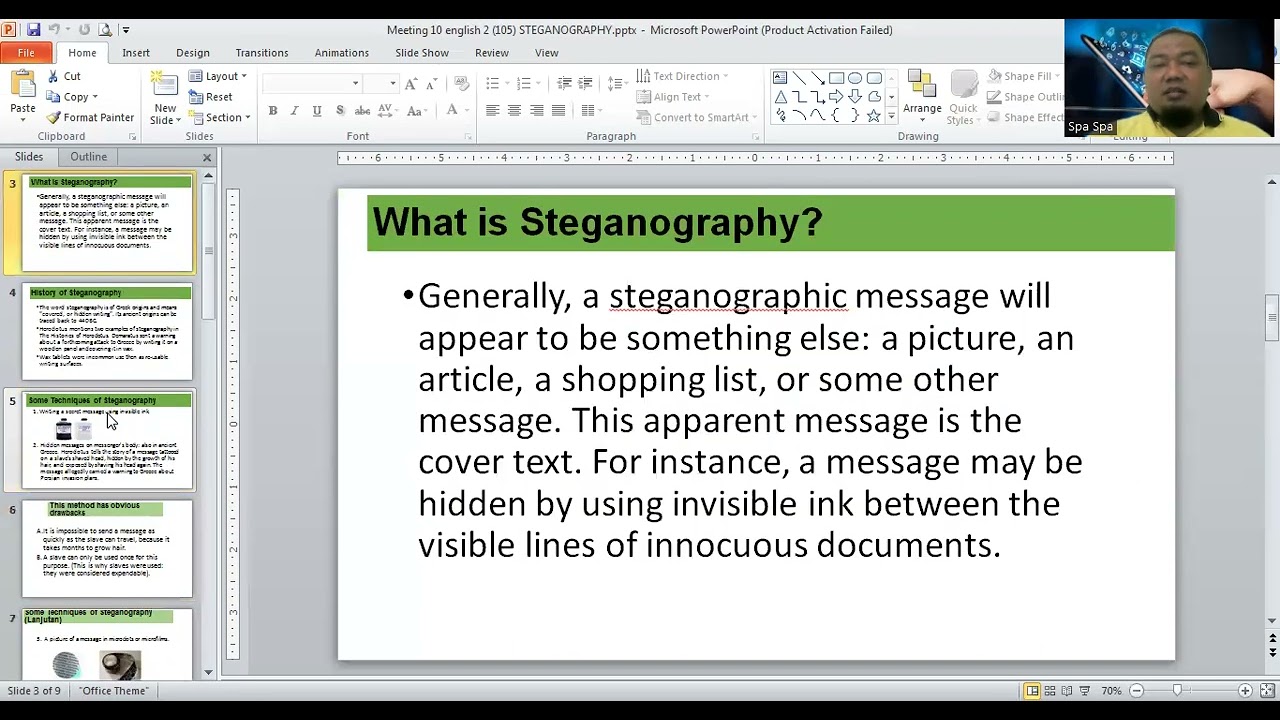This screenshot has height=720, width=1280.
Task: Select the Rectangle shape in gallery
Action: tap(836, 78)
